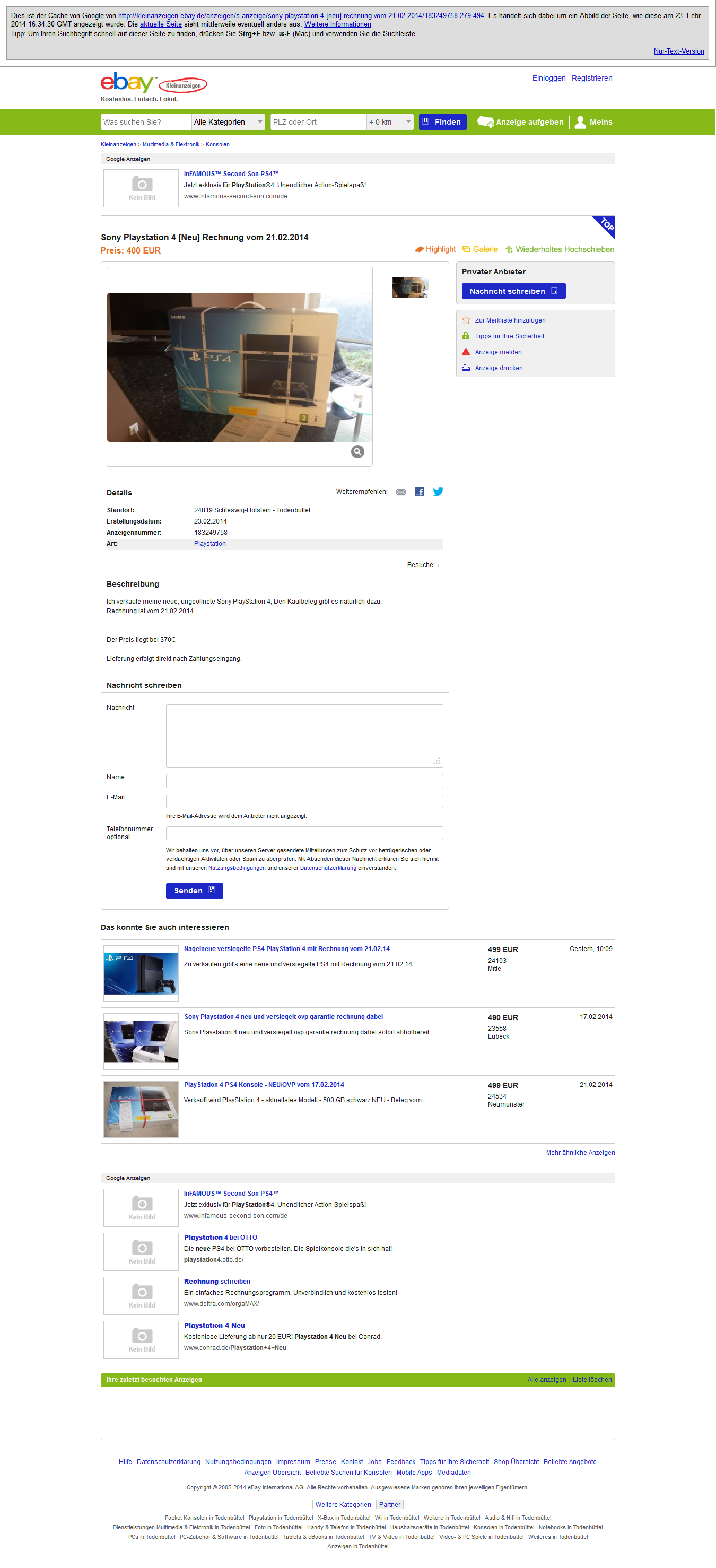Click Alle anzeigen in recently visited bar
The height and width of the screenshot is (1568, 716).
tap(547, 1379)
